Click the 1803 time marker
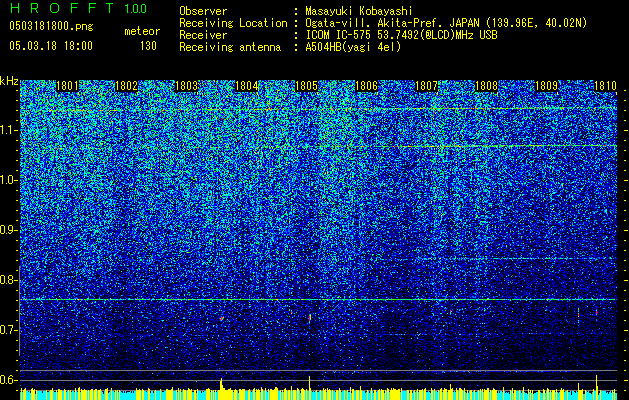 [x=187, y=86]
